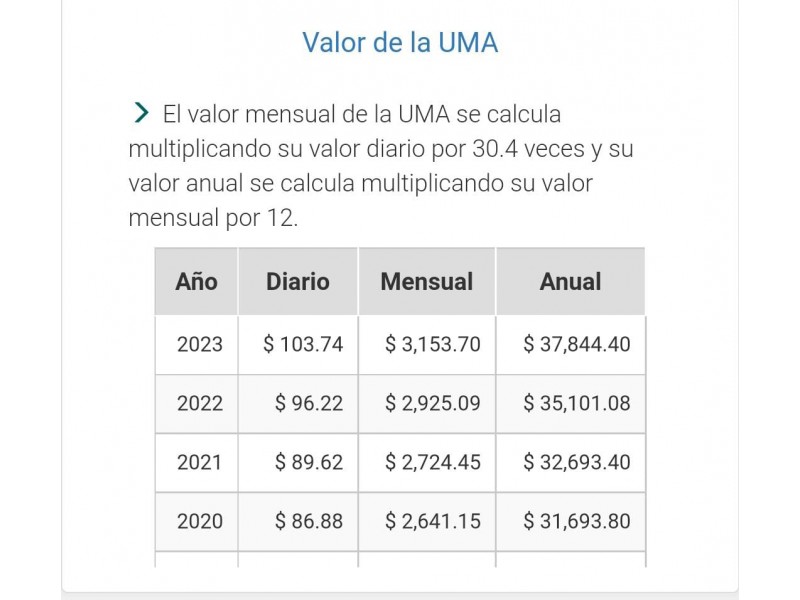Select the Año column header
Screen dimensions: 800x600
click(x=196, y=282)
